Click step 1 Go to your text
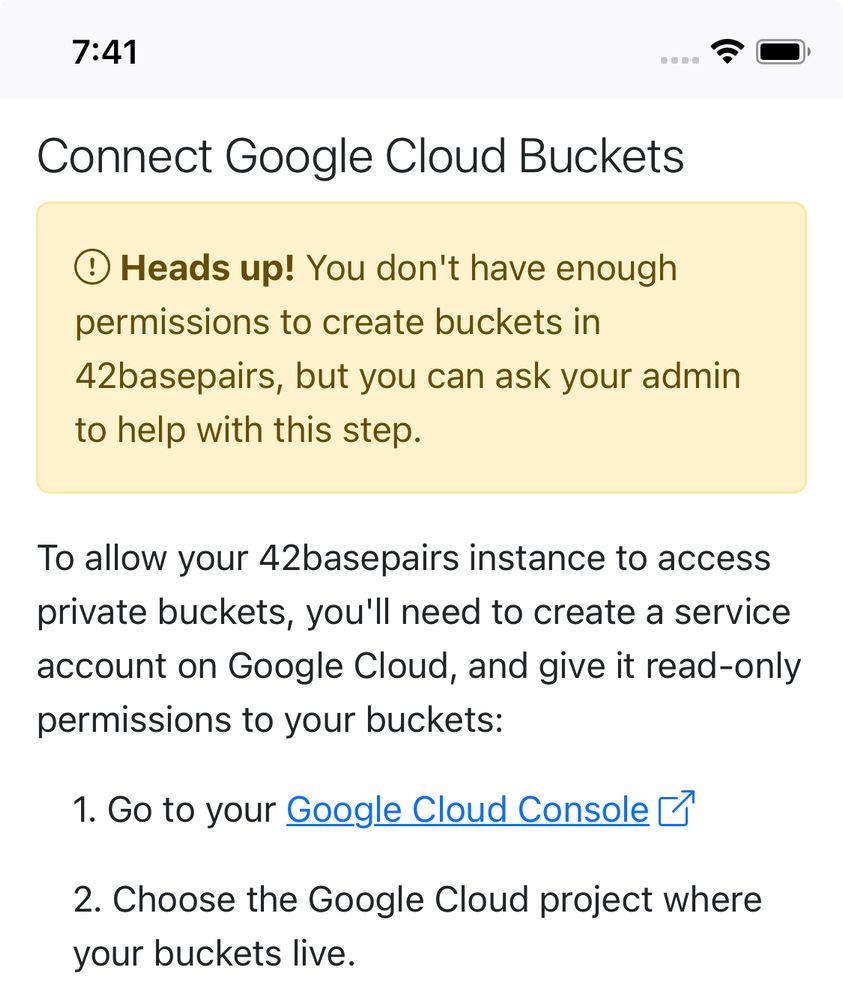The image size is (843, 1000). click(x=174, y=810)
